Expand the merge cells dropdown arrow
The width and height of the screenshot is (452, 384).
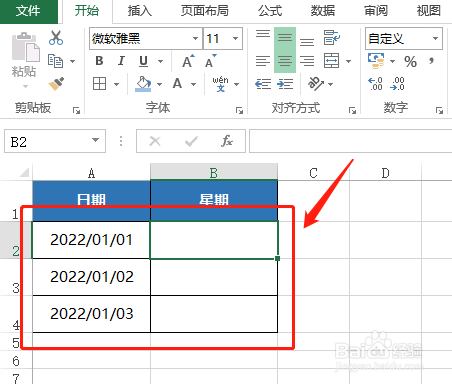(349, 61)
